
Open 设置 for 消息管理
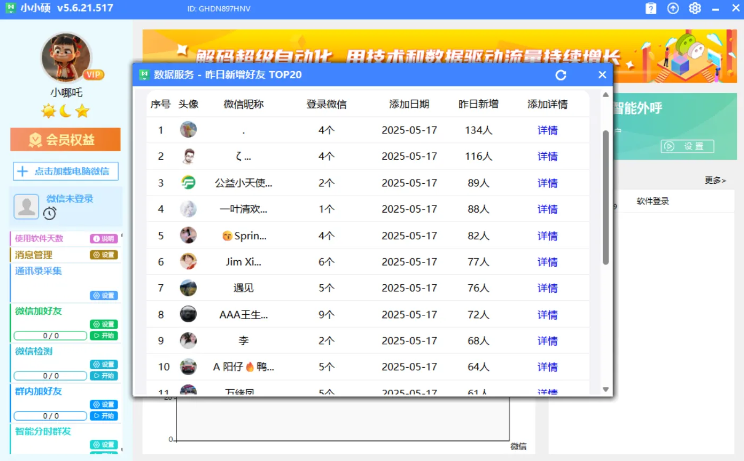point(103,255)
